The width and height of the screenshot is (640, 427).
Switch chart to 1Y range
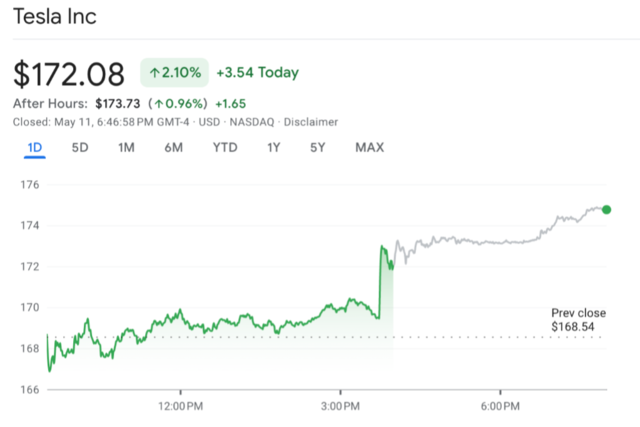[273, 148]
